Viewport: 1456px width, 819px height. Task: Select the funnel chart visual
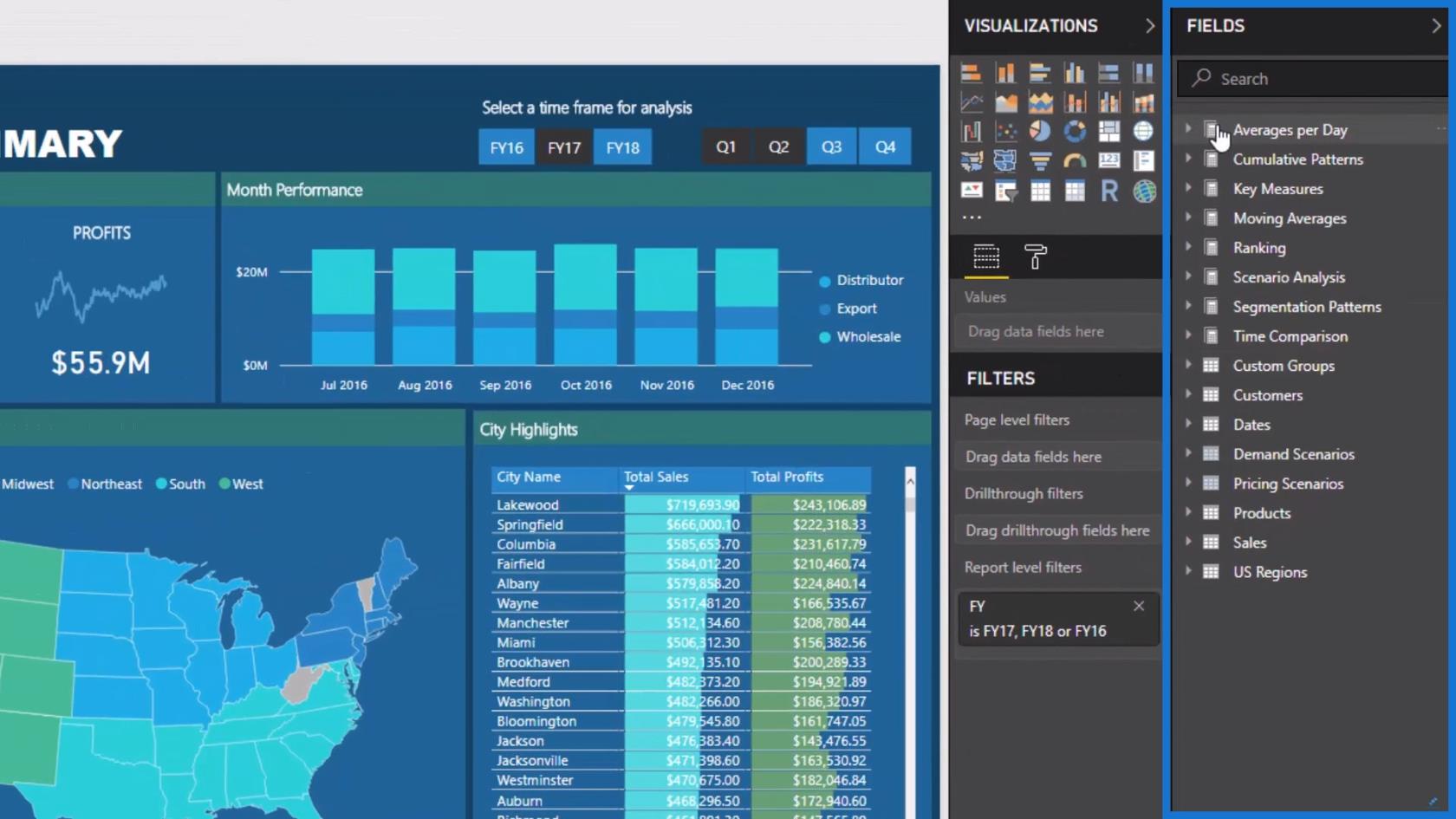click(x=1040, y=161)
